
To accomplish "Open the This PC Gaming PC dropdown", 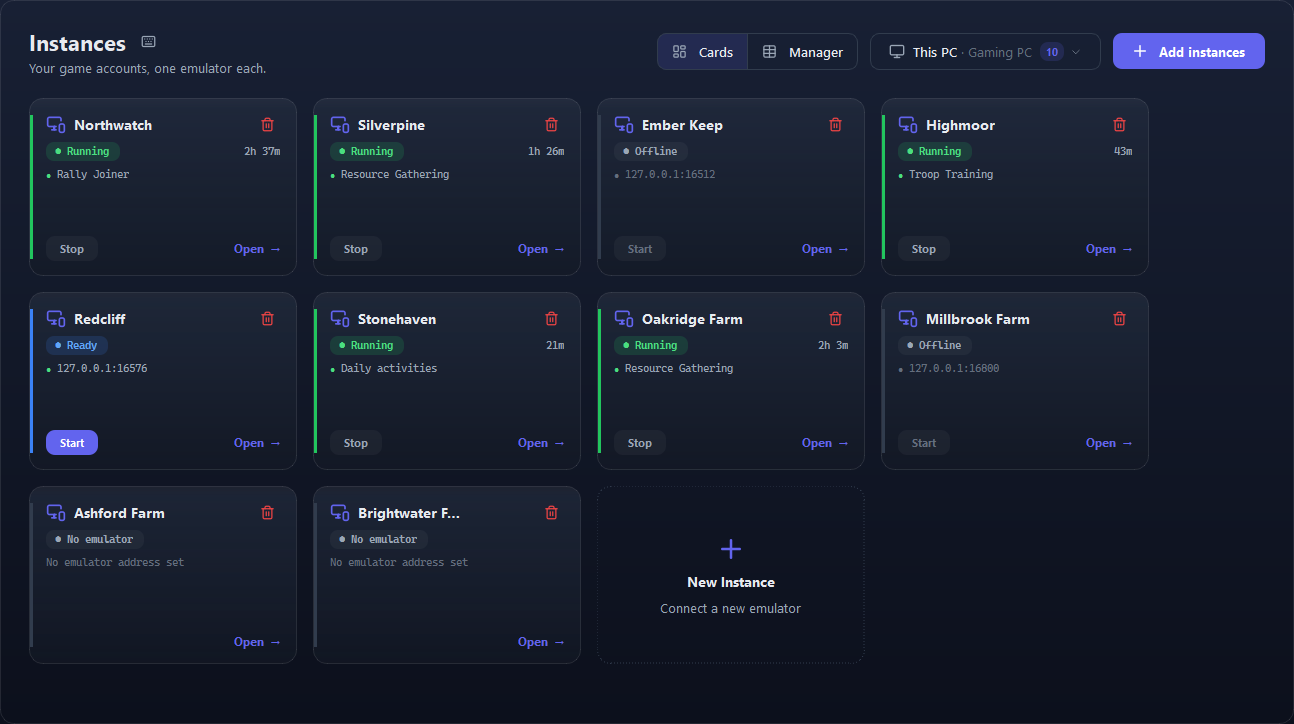I will pyautogui.click(x=985, y=52).
